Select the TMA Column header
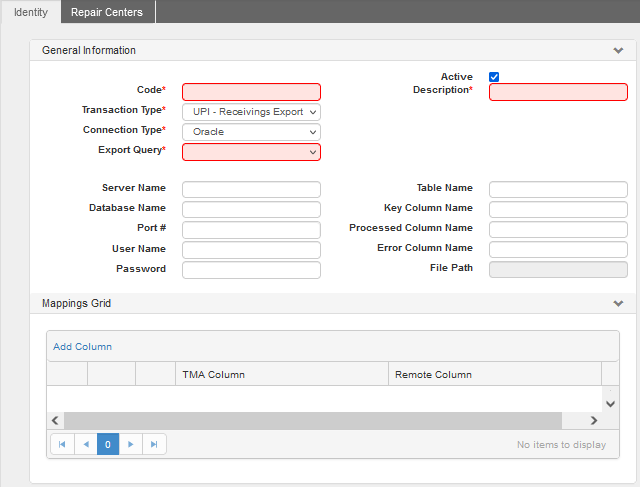Viewport: 640px width, 487px height. click(x=282, y=374)
